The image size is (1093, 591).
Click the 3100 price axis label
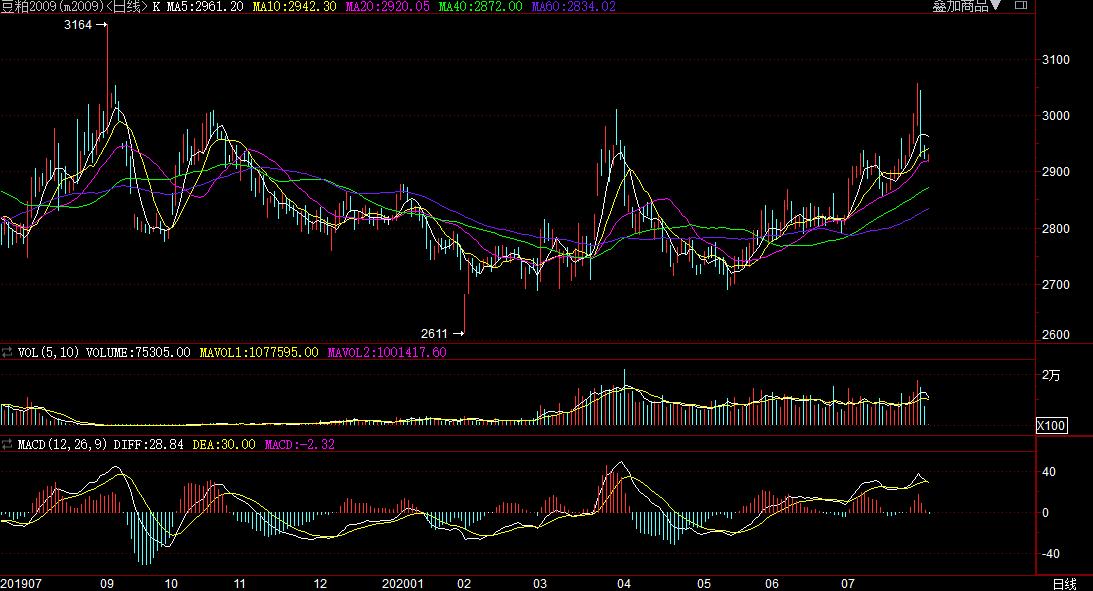click(1055, 60)
